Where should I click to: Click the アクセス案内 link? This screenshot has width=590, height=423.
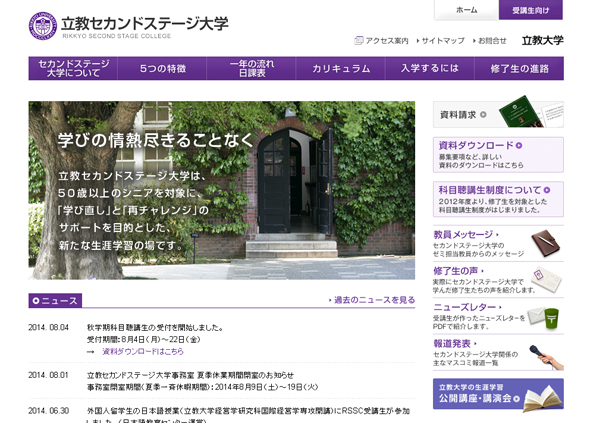pos(387,41)
